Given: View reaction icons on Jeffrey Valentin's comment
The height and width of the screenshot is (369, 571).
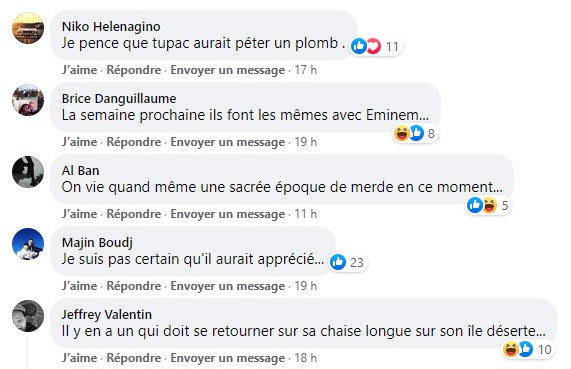Looking at the screenshot, I should click(x=518, y=349).
